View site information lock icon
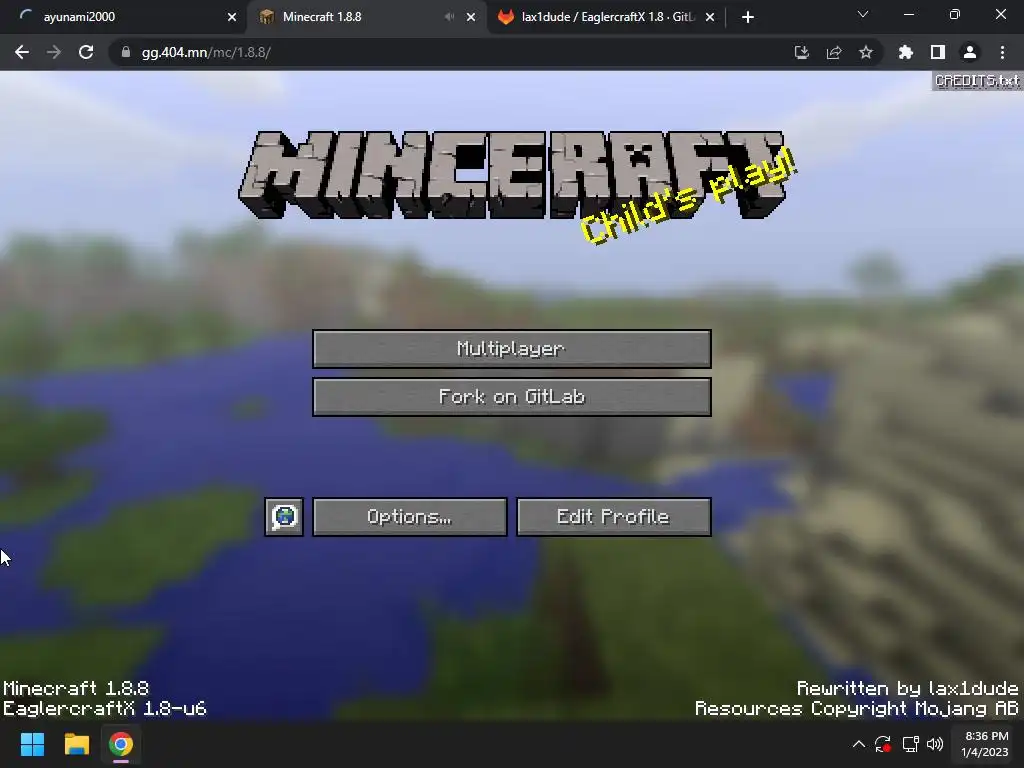The height and width of the screenshot is (768, 1024). point(126,52)
